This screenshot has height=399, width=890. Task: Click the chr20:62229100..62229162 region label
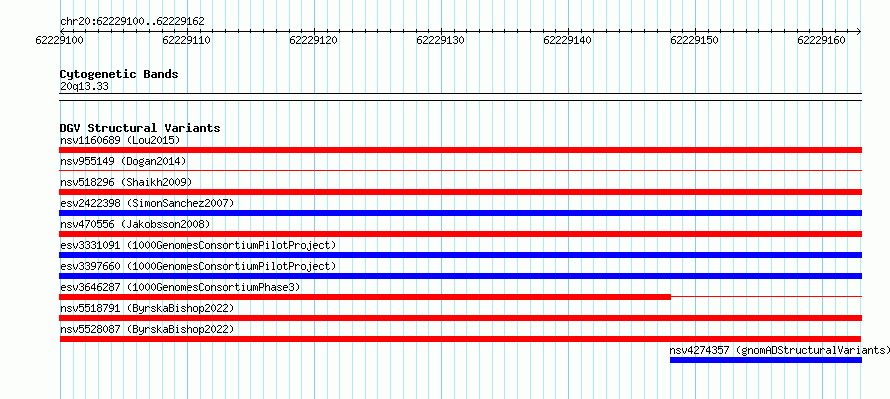point(132,22)
